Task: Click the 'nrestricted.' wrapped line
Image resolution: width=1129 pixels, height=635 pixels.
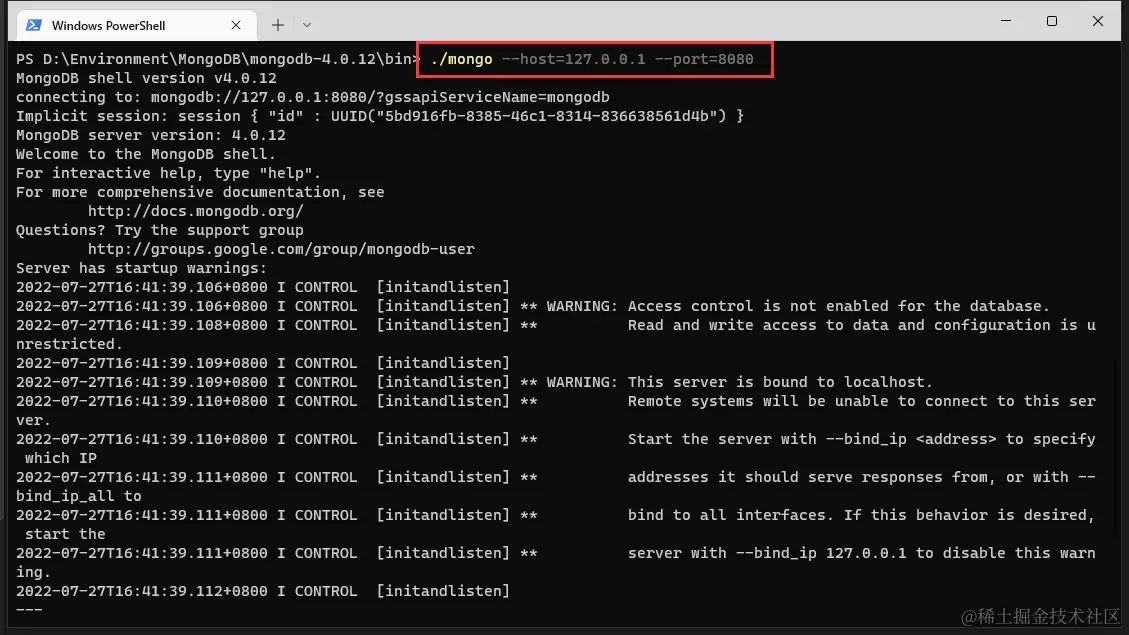Action: coord(69,344)
